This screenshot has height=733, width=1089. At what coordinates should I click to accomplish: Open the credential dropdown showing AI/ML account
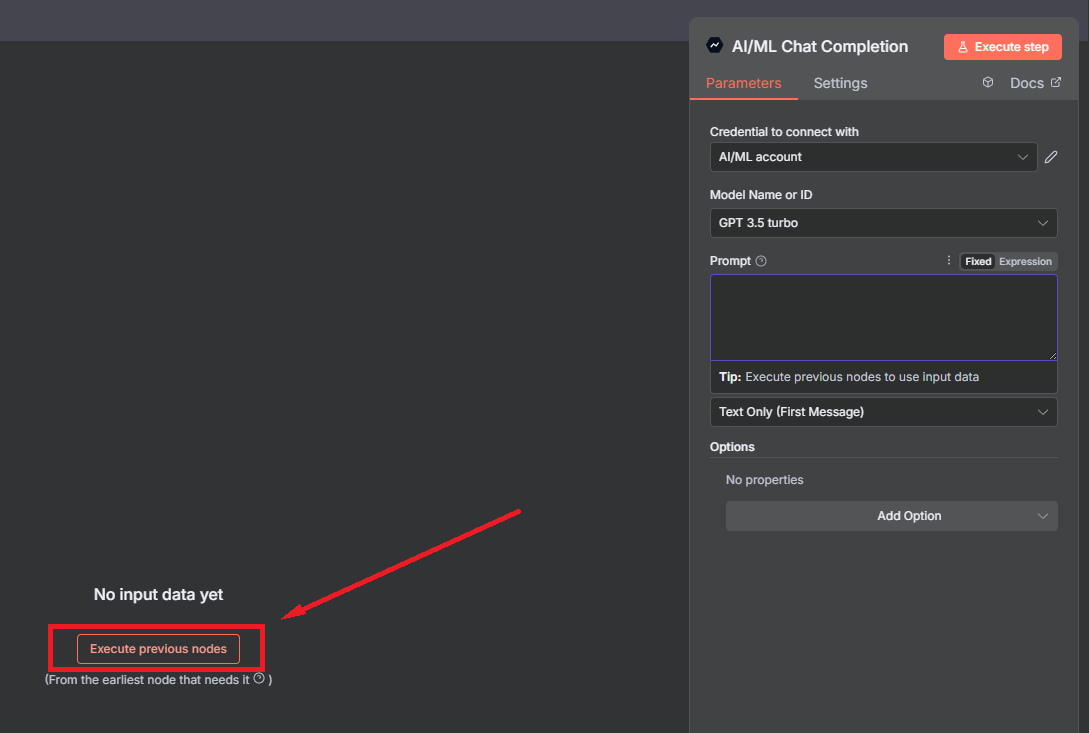[873, 157]
